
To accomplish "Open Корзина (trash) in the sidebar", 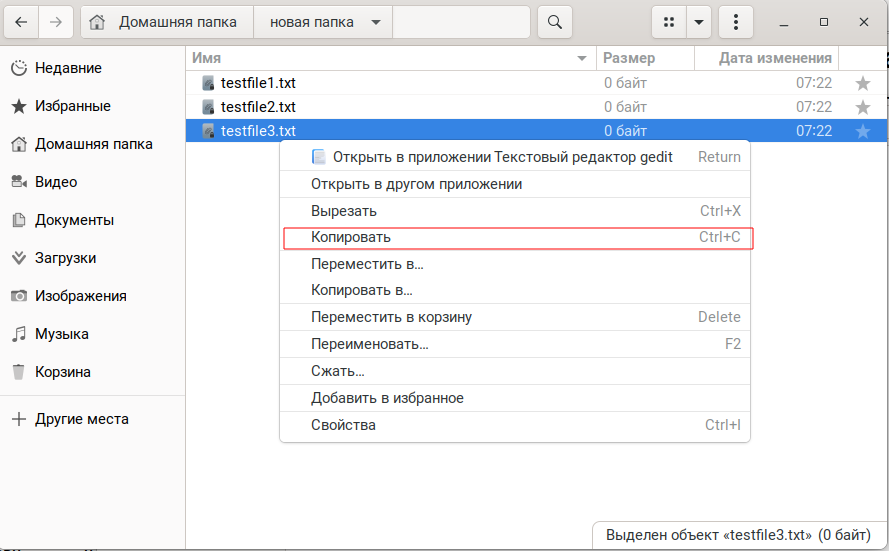I will [x=62, y=372].
